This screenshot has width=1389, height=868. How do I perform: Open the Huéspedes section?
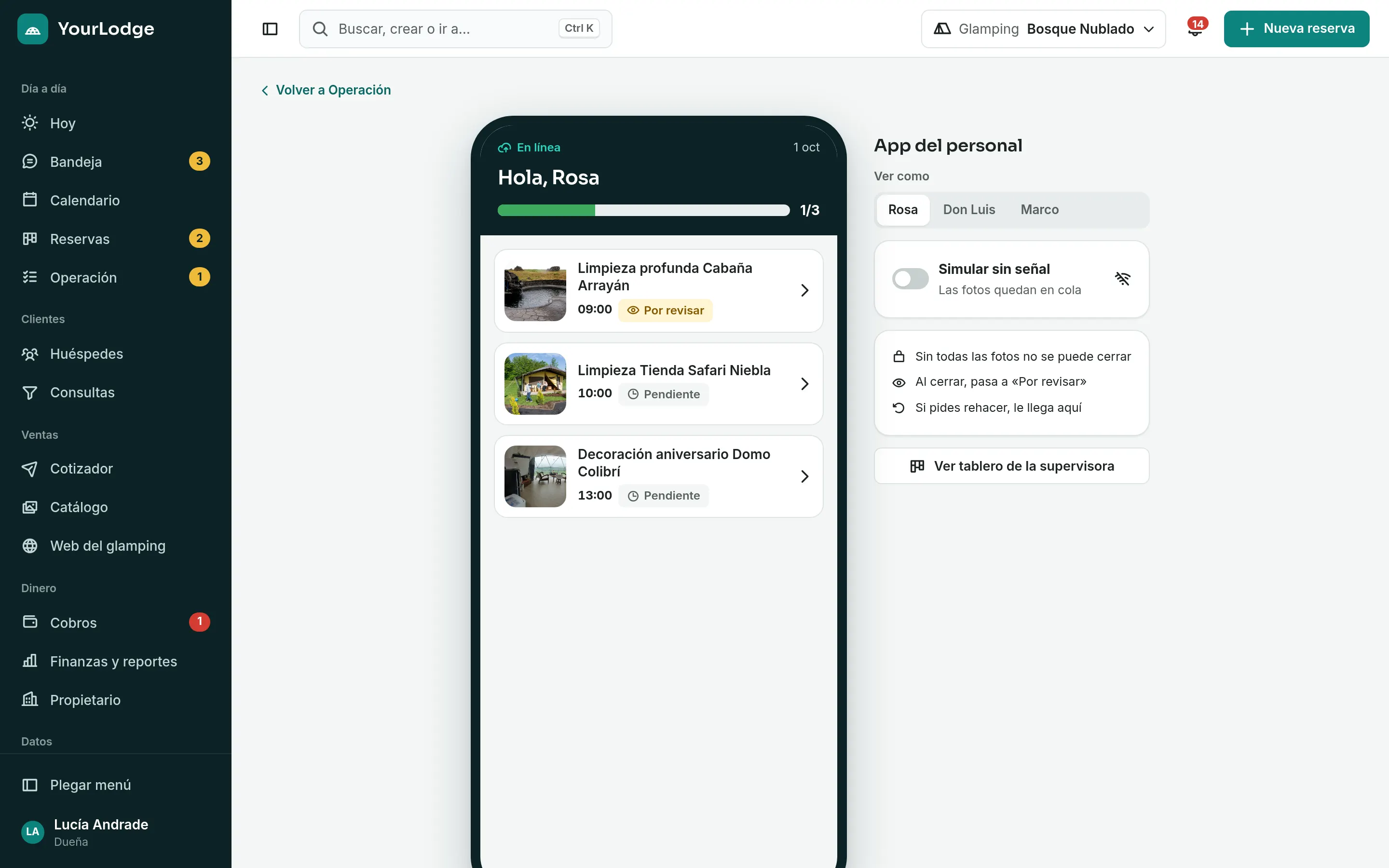(115, 353)
